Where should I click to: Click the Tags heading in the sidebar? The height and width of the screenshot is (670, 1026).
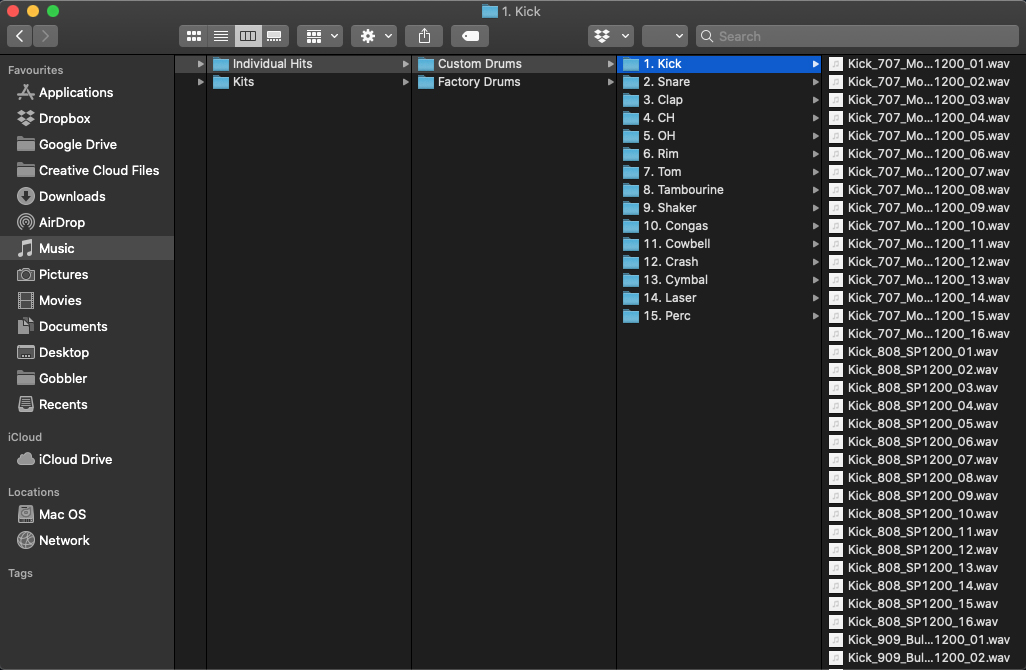20,573
